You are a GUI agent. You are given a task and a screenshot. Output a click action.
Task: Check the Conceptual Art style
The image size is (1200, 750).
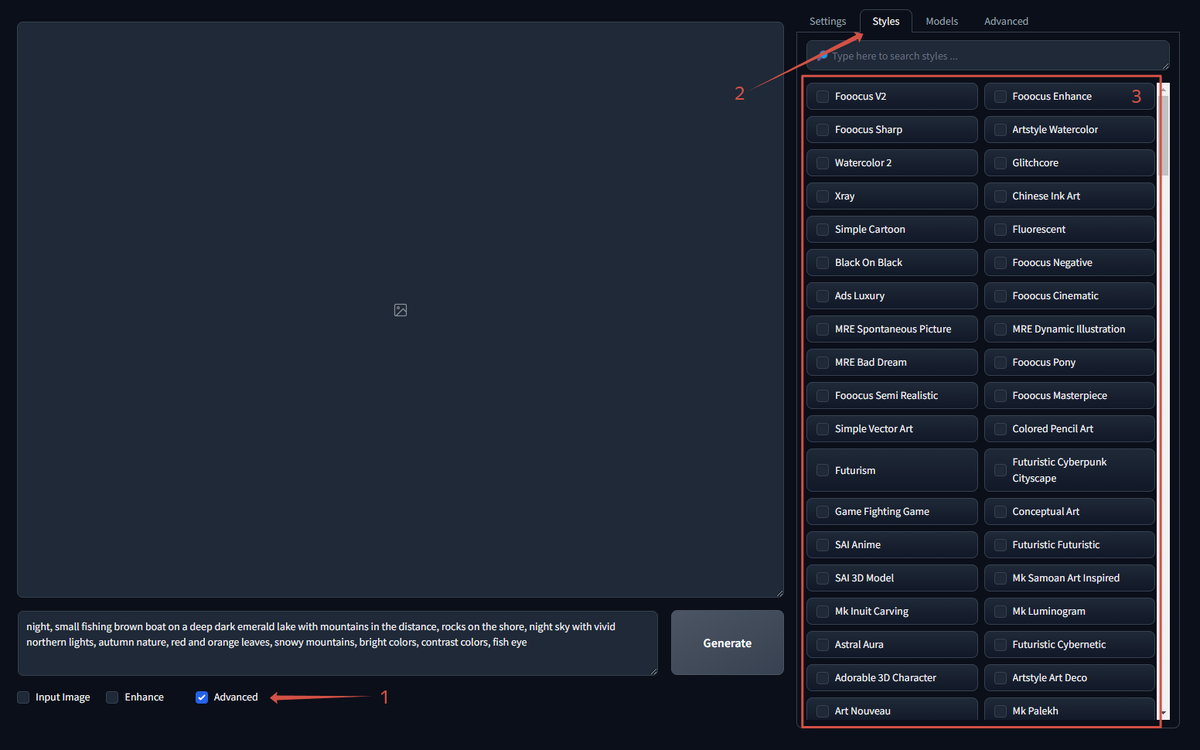pyautogui.click(x=1000, y=512)
